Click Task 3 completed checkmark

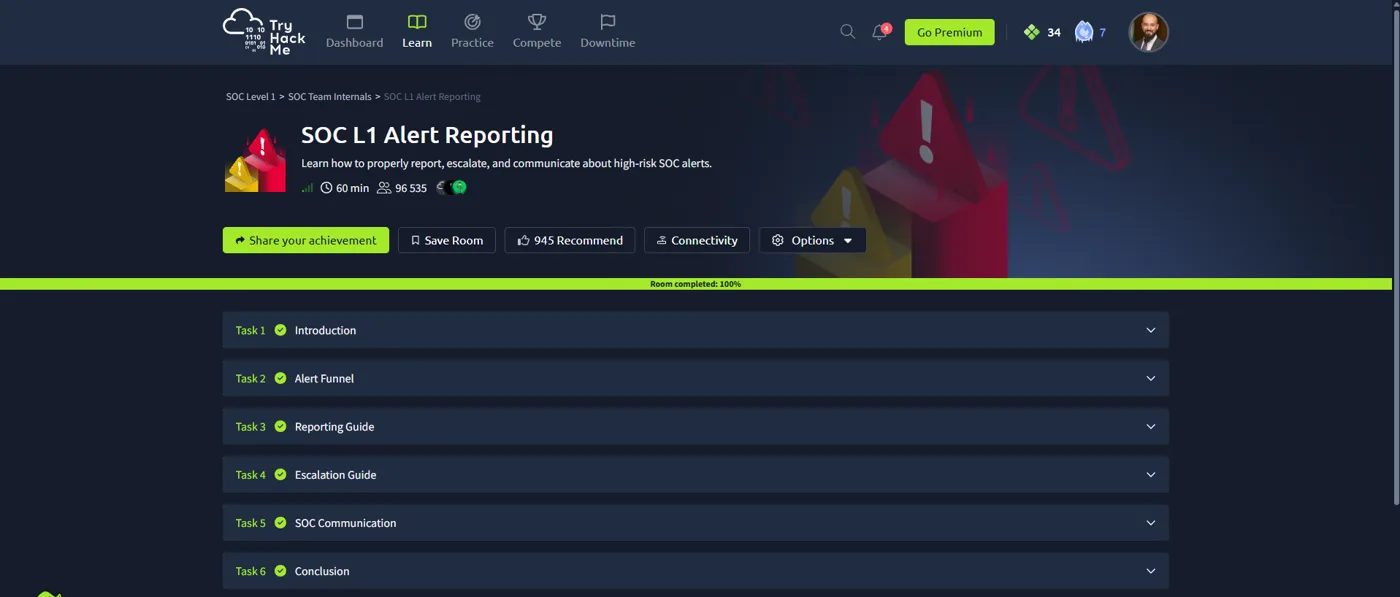[280, 426]
